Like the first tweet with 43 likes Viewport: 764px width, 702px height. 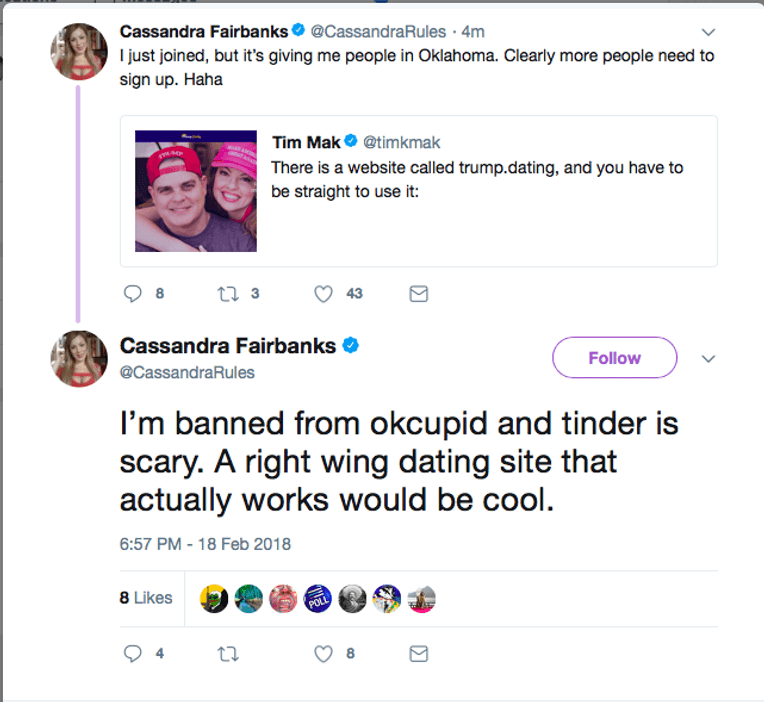click(x=323, y=294)
